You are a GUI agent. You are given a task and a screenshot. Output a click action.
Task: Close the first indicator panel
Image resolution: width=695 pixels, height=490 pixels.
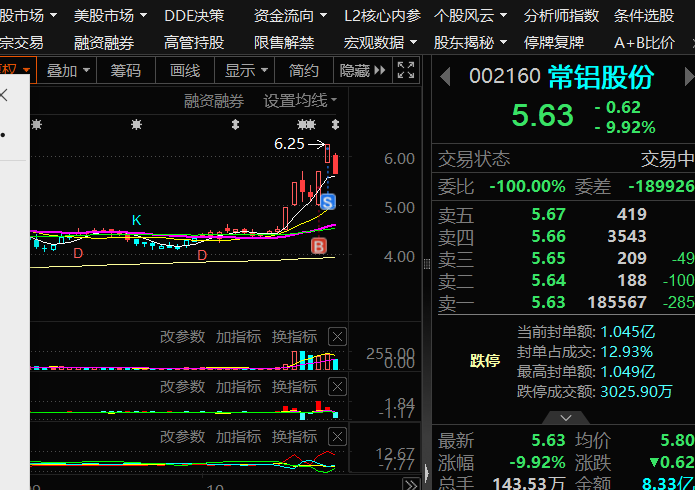(337, 337)
